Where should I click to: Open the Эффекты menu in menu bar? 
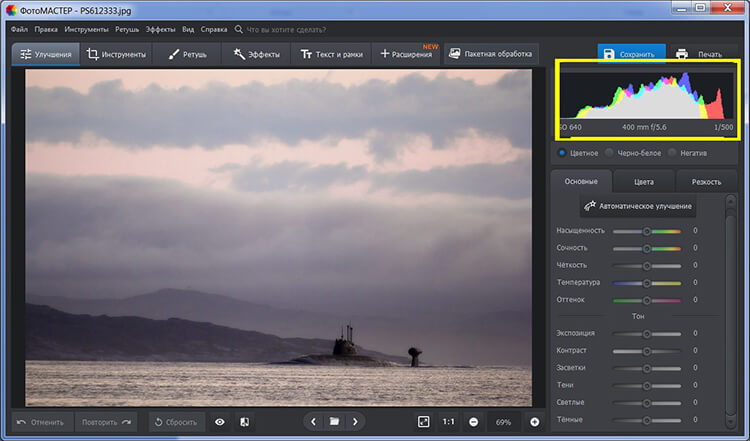(x=160, y=30)
